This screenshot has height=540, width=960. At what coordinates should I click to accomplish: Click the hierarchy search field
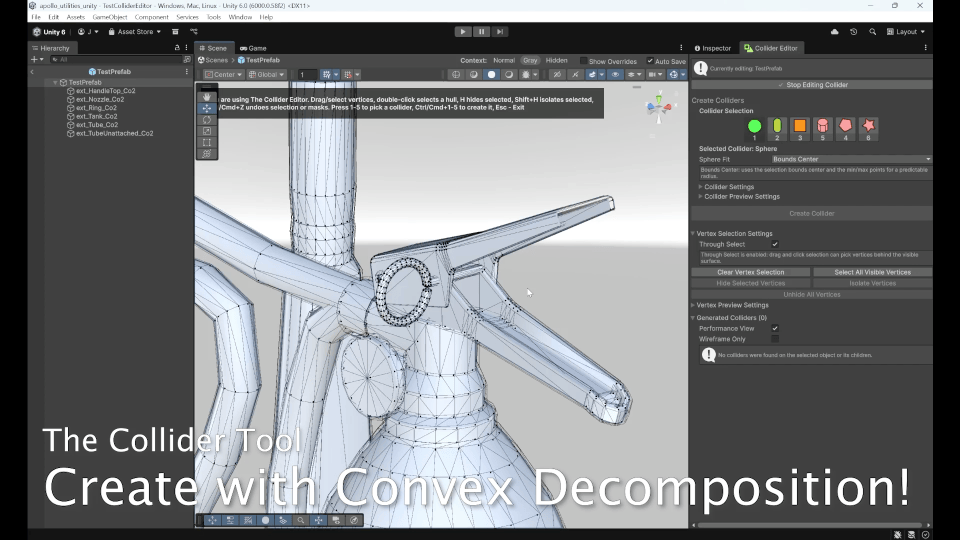click(x=116, y=59)
